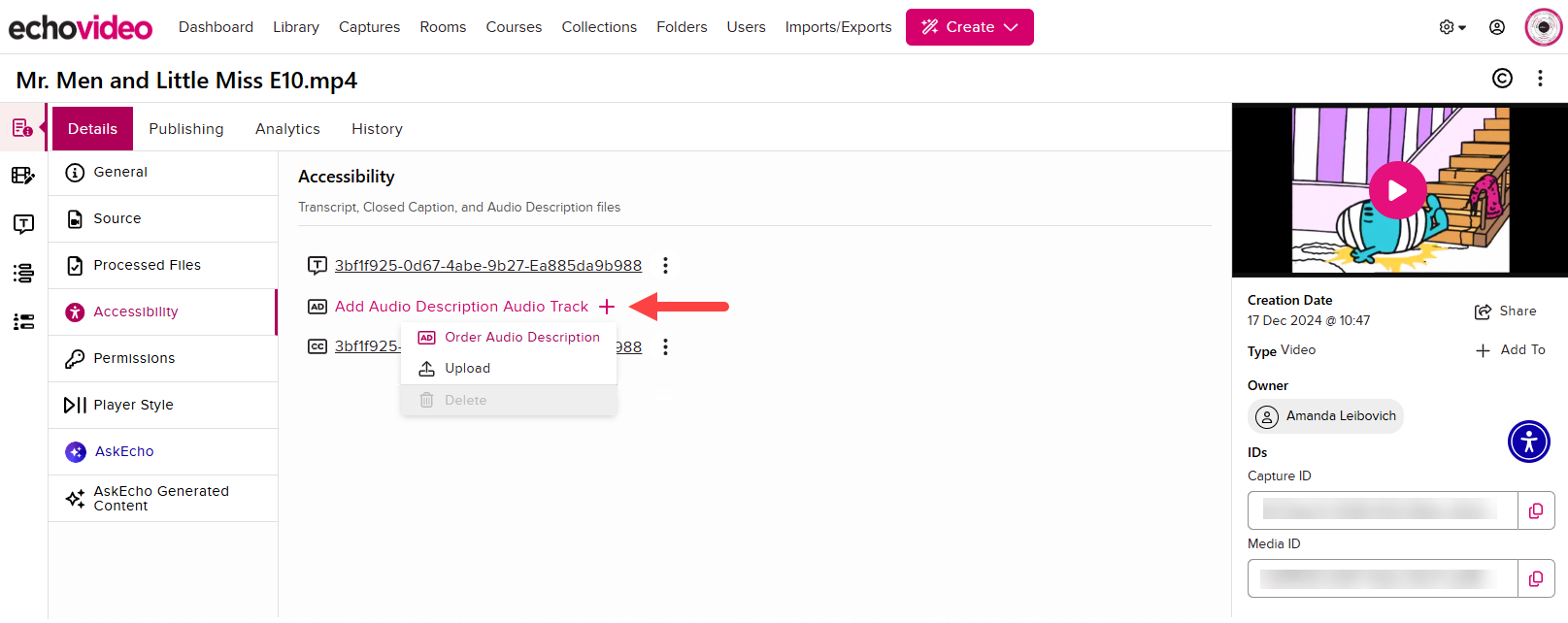Choose Upload from the popup menu
This screenshot has width=1568, height=623.
tap(509, 369)
